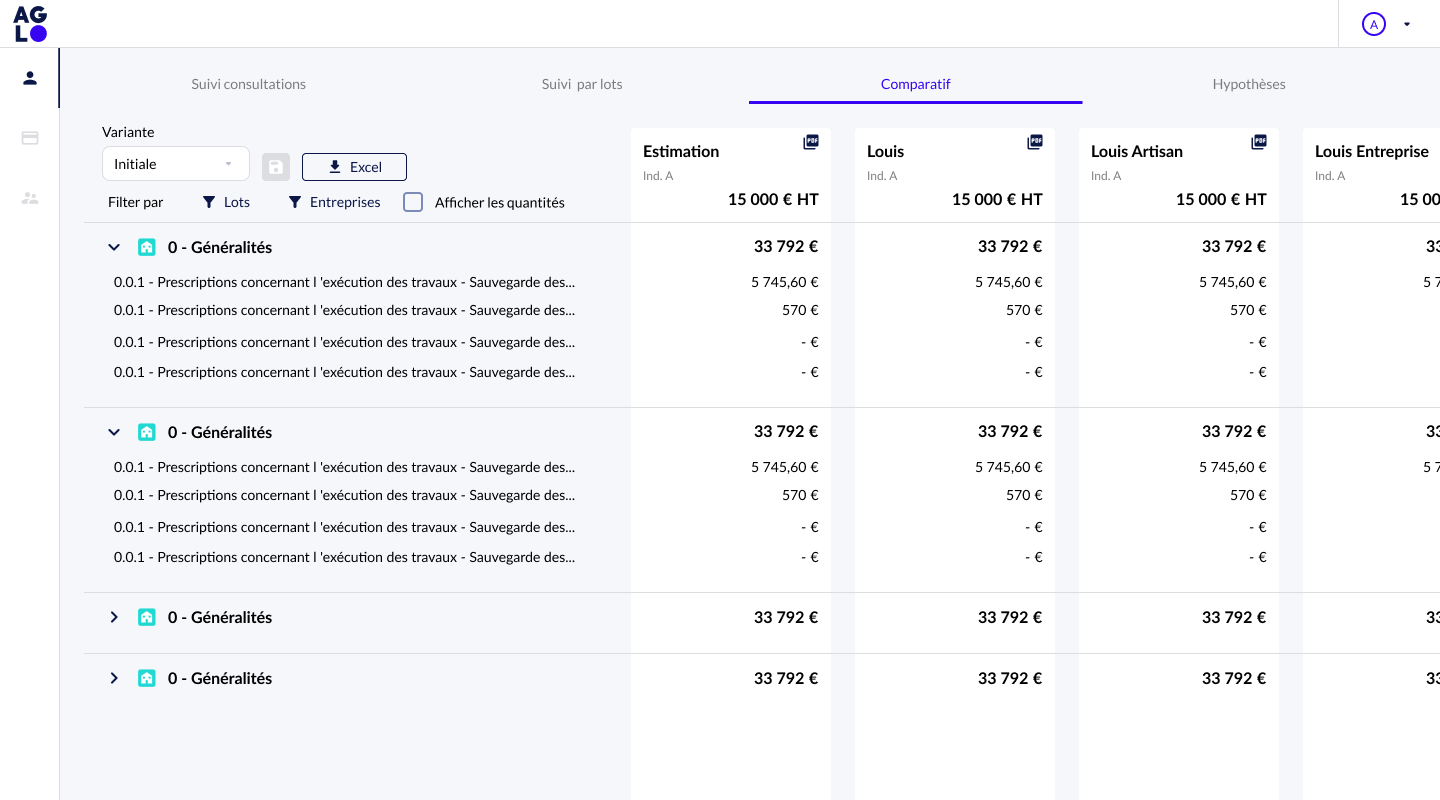This screenshot has width=1440, height=800.
Task: Open the credit card sidebar icon
Action: (x=30, y=138)
